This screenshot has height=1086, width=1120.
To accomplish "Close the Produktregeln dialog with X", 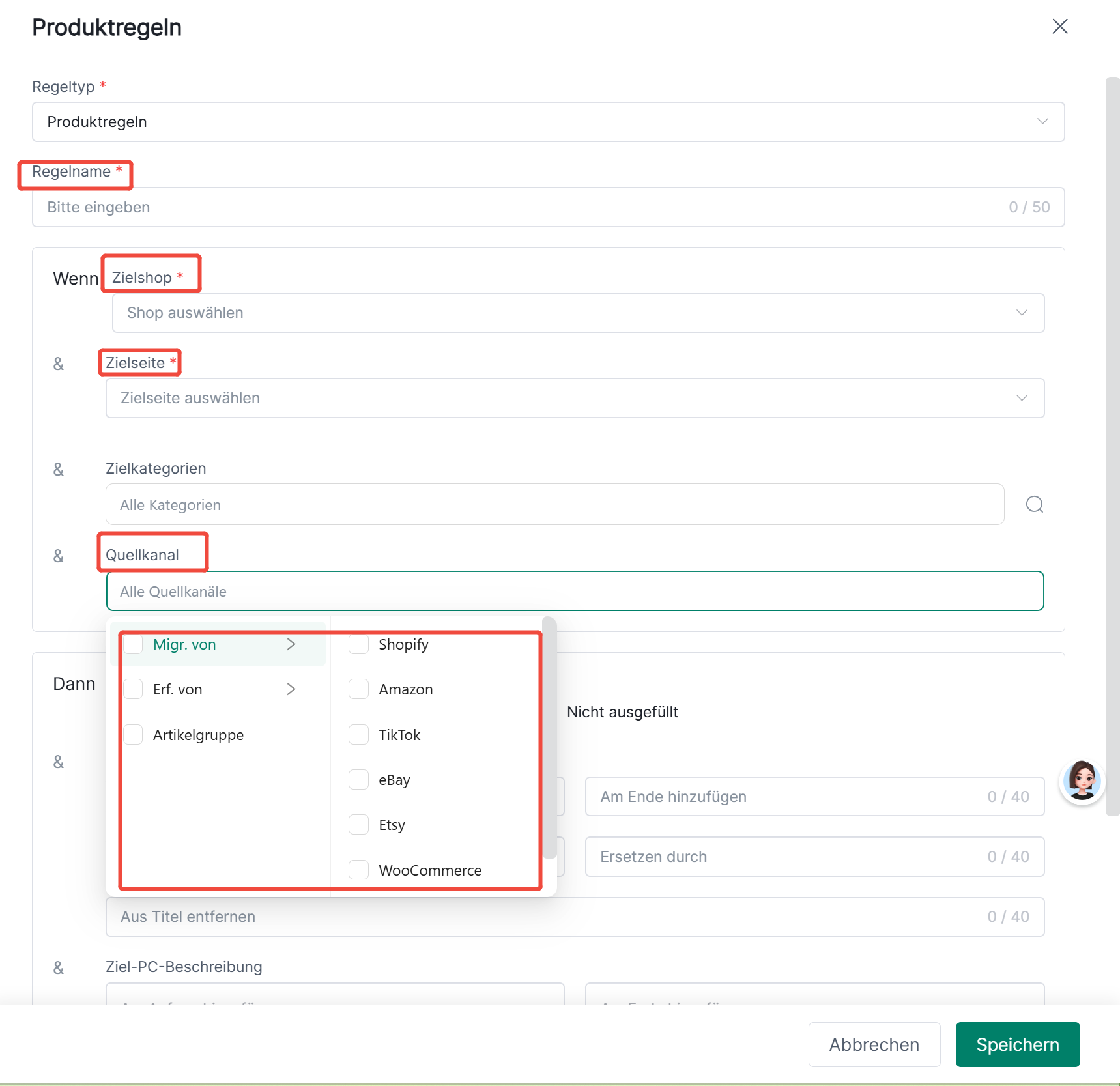I will pyautogui.click(x=1060, y=26).
